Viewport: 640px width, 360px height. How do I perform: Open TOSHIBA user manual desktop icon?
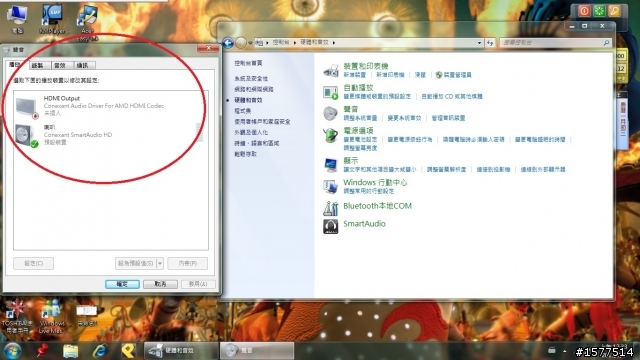point(16,317)
